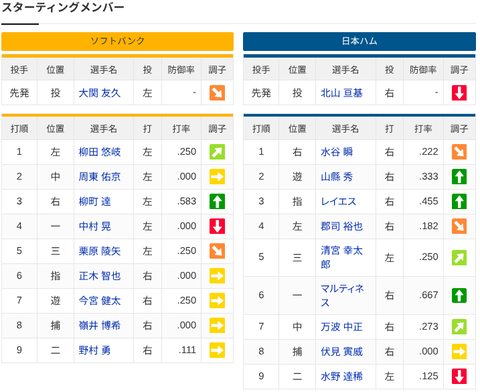Click the condition arrow icon for 大関 友久
480x392 pixels.
[217, 93]
